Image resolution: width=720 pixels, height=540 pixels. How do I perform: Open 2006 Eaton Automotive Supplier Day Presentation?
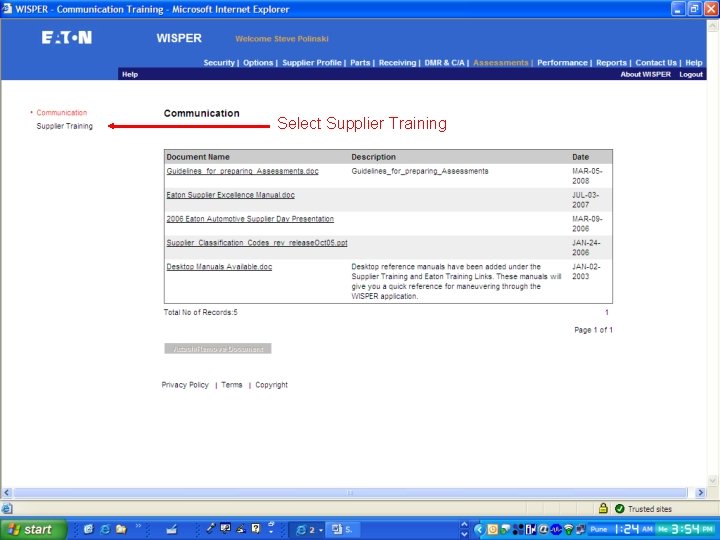tap(250, 219)
